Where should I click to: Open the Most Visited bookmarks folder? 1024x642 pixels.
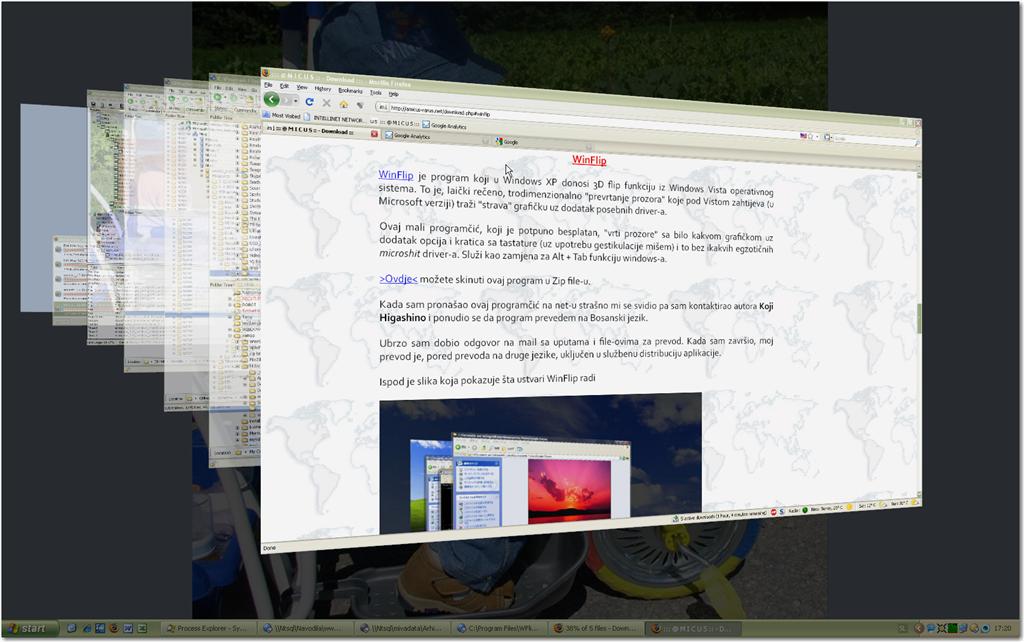(x=282, y=115)
